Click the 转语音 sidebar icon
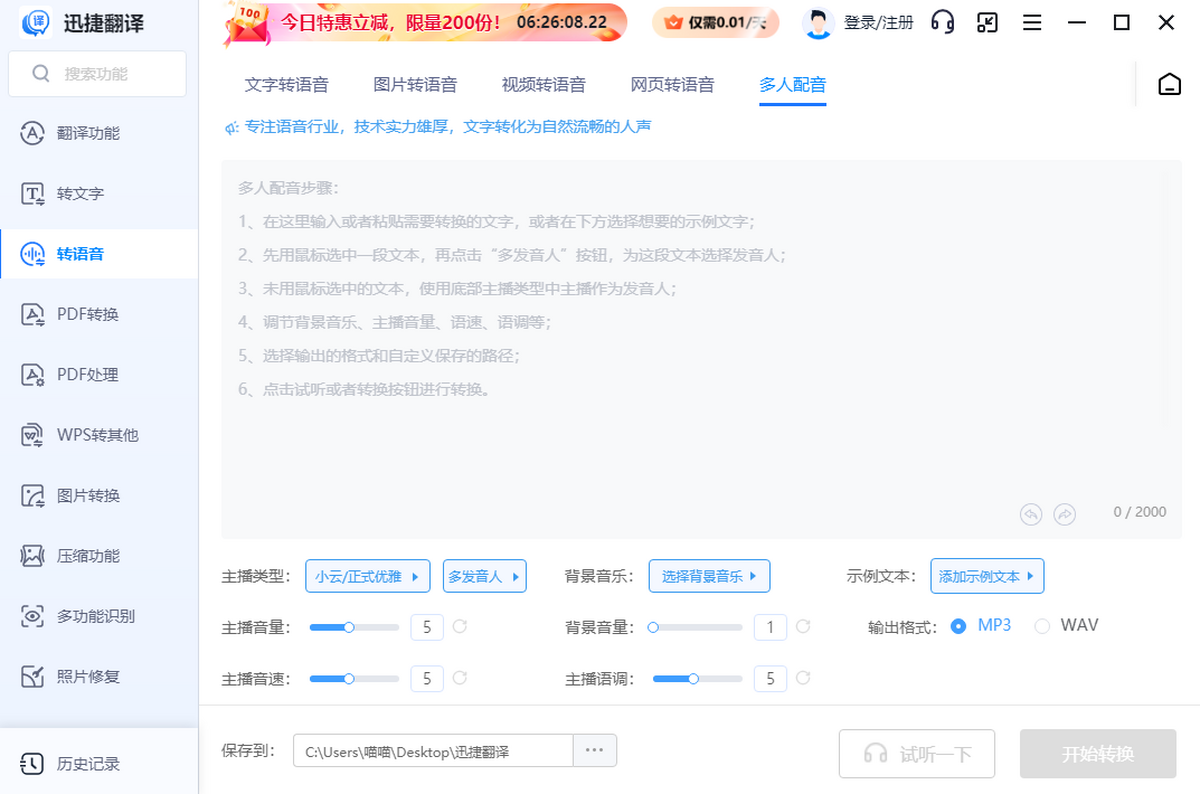The width and height of the screenshot is (1200, 794). click(x=33, y=254)
